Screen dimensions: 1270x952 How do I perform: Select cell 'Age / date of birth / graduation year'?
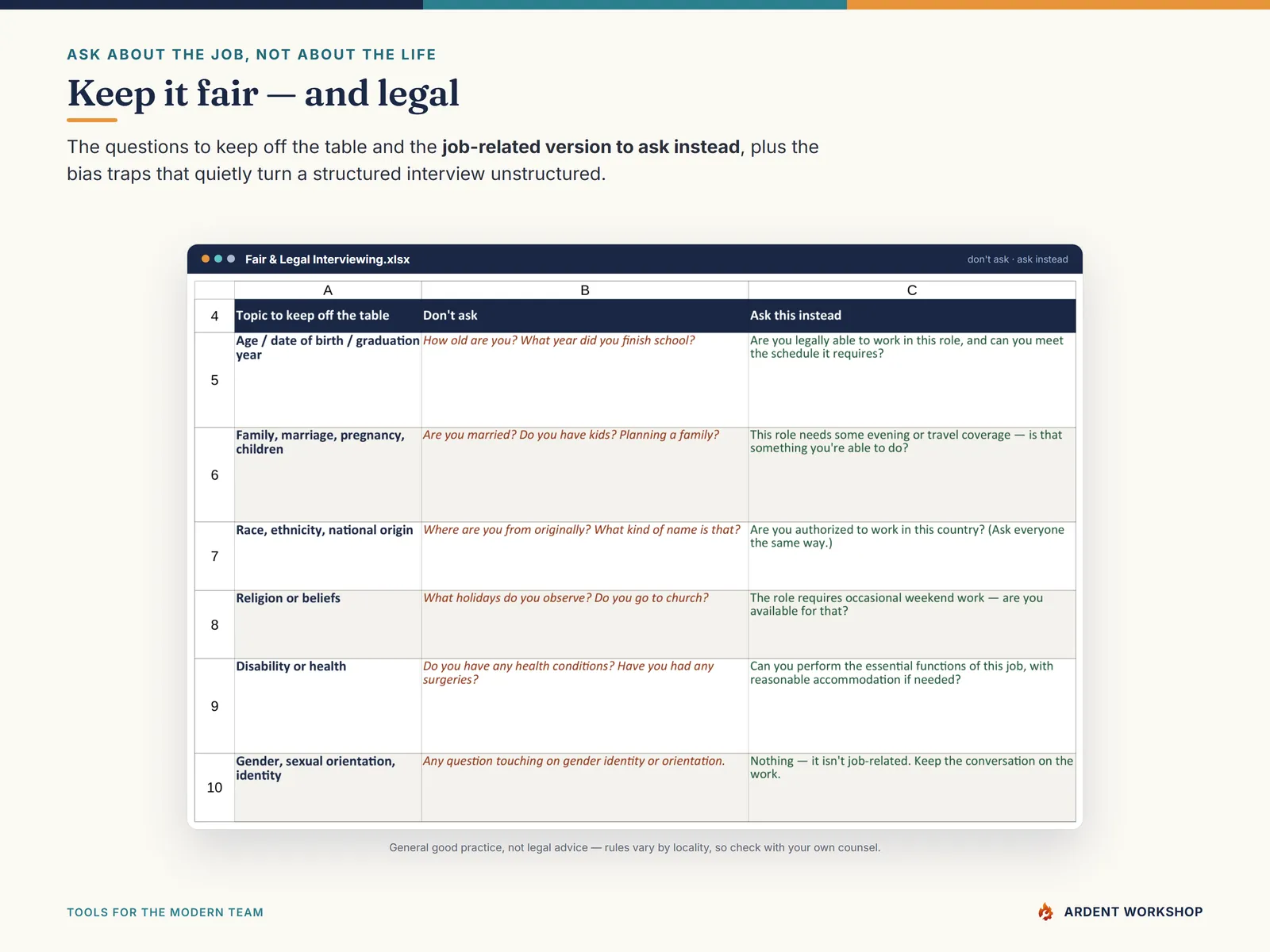[x=328, y=380]
